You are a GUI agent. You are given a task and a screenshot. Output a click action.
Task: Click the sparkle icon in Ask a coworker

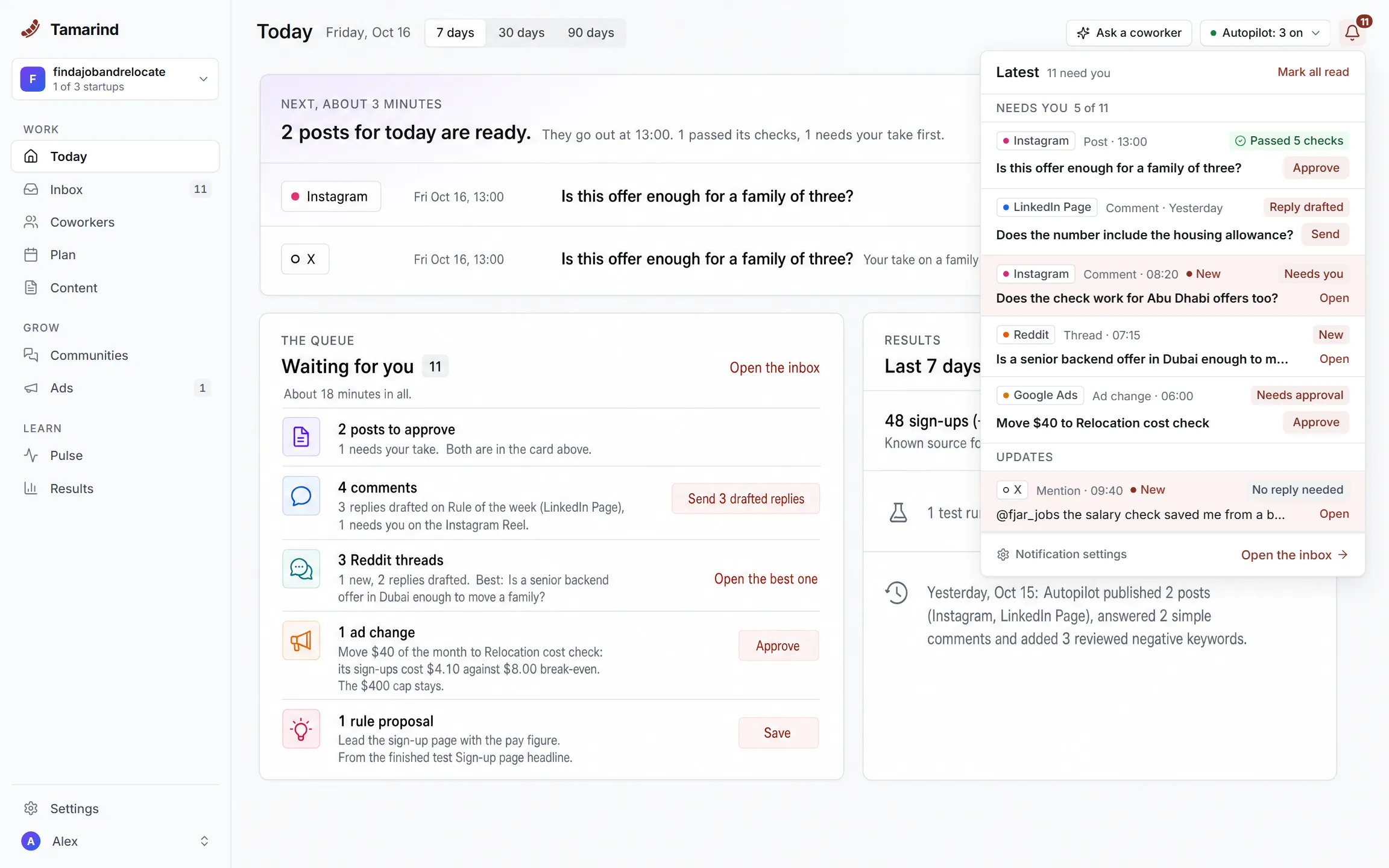1083,33
